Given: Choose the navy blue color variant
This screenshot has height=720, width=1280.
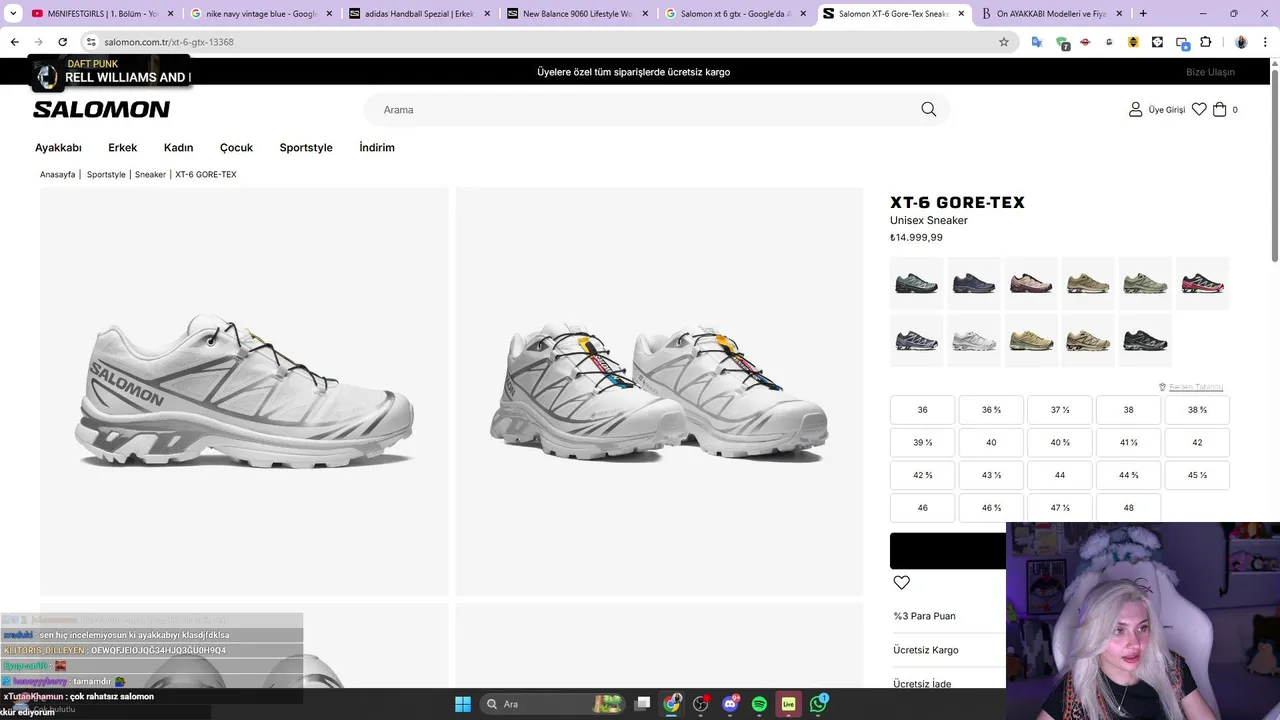Looking at the screenshot, I should click(974, 283).
